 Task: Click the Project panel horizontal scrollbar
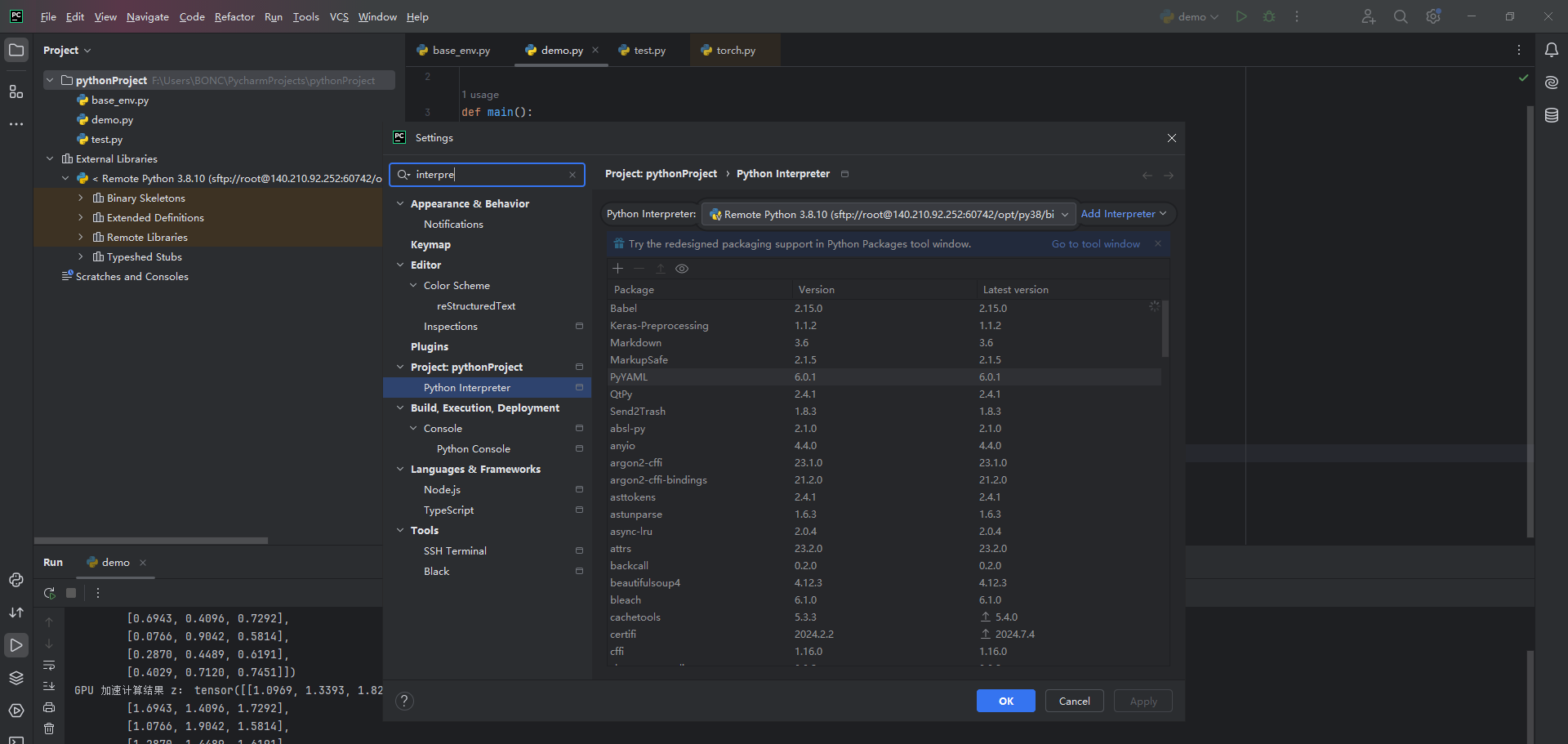point(151,541)
